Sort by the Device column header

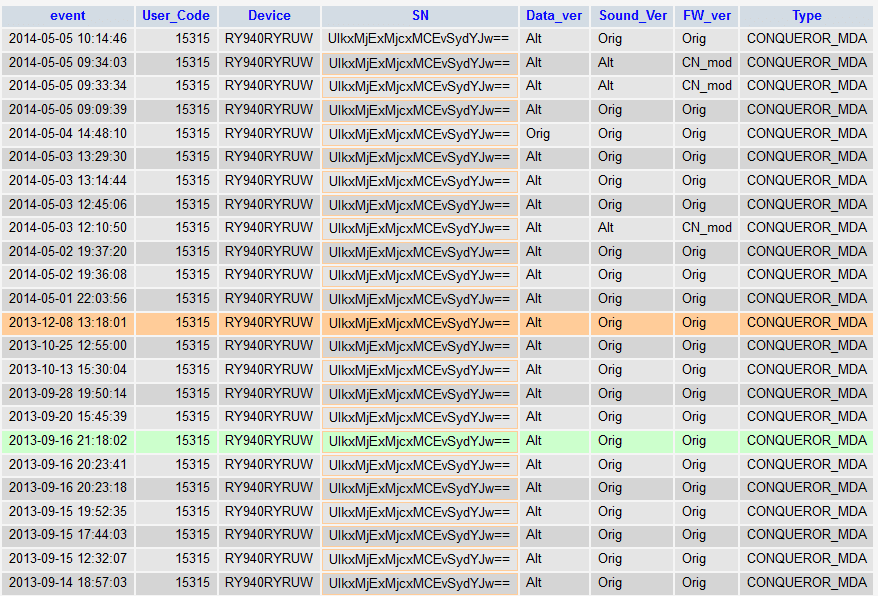[269, 16]
